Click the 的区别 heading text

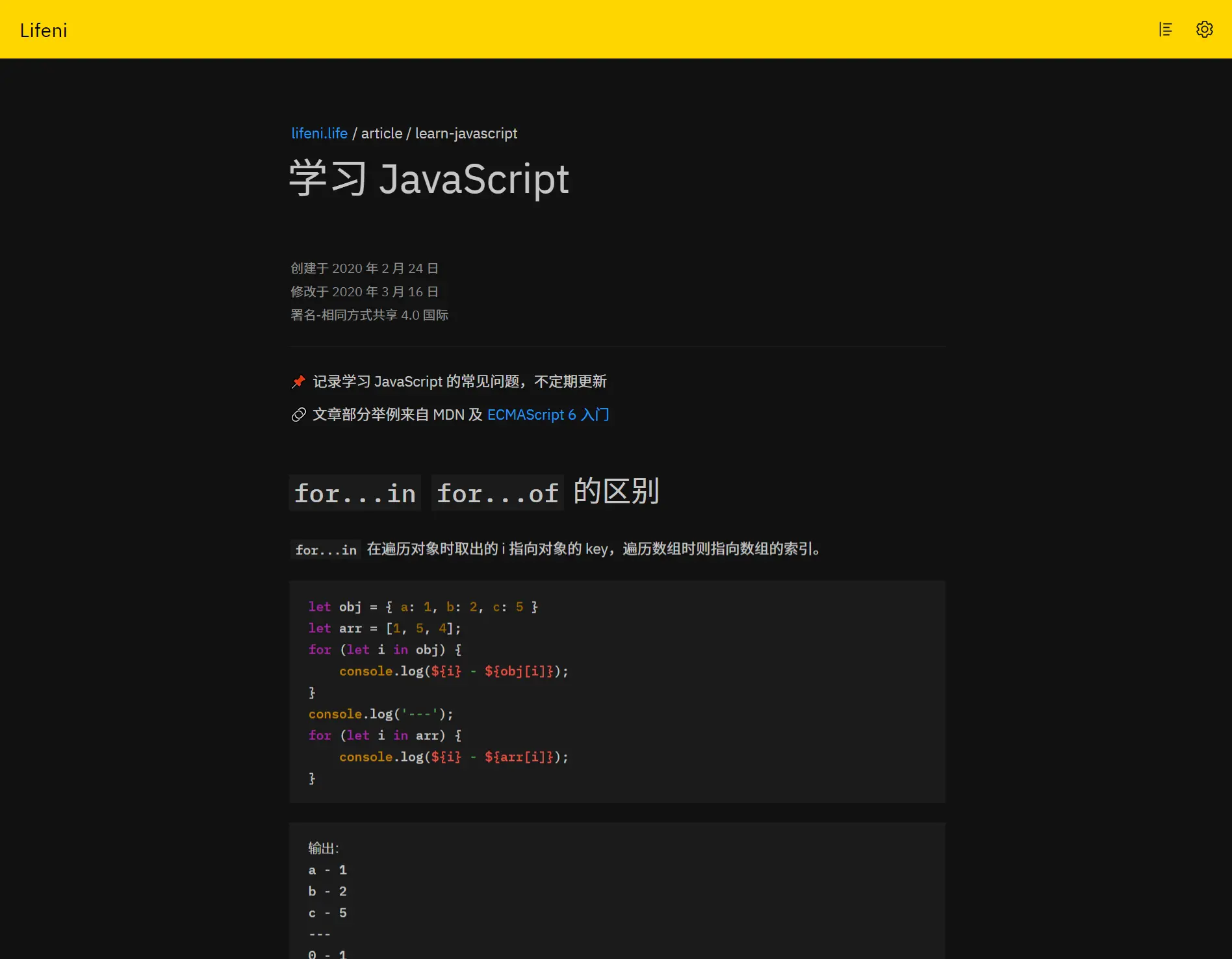616,491
